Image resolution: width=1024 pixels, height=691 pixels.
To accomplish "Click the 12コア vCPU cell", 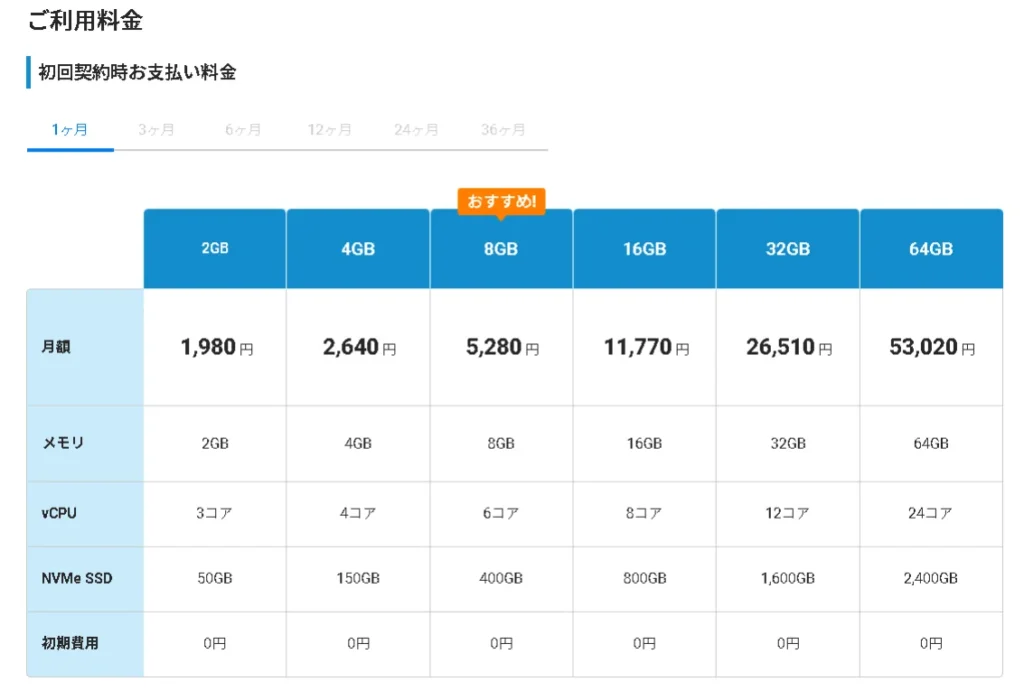I will pos(788,513).
